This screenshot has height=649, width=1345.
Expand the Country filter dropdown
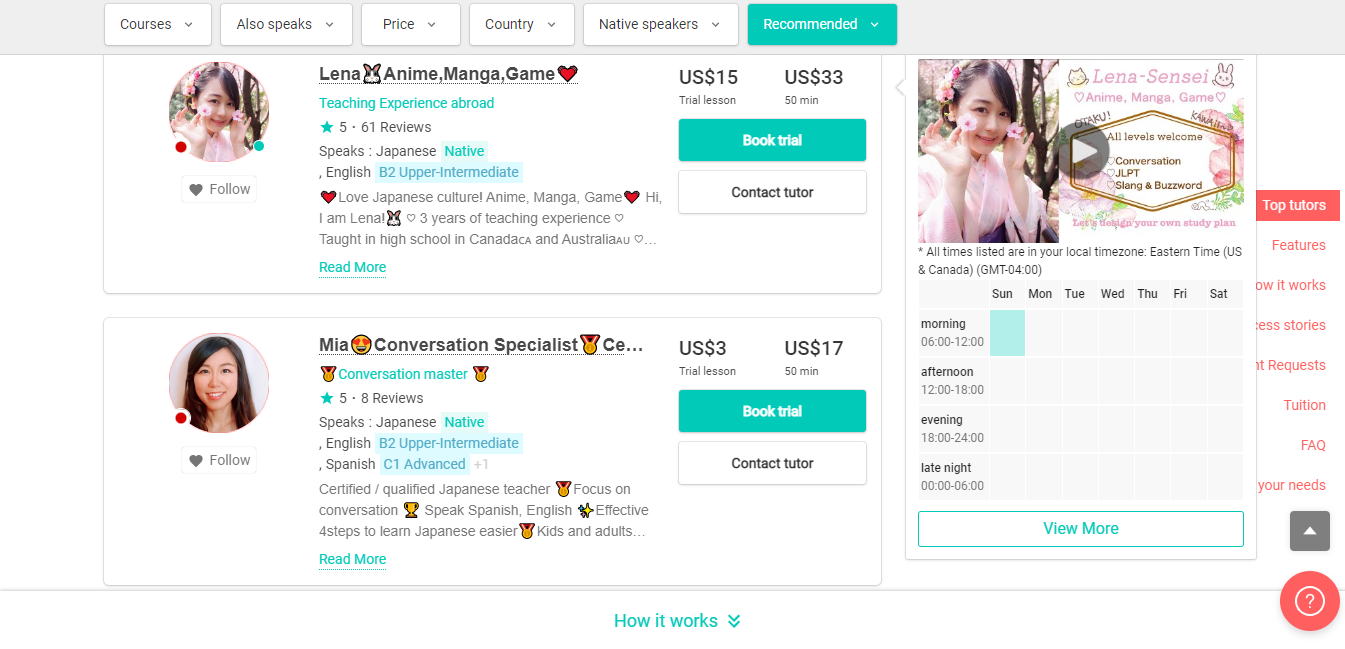click(521, 25)
